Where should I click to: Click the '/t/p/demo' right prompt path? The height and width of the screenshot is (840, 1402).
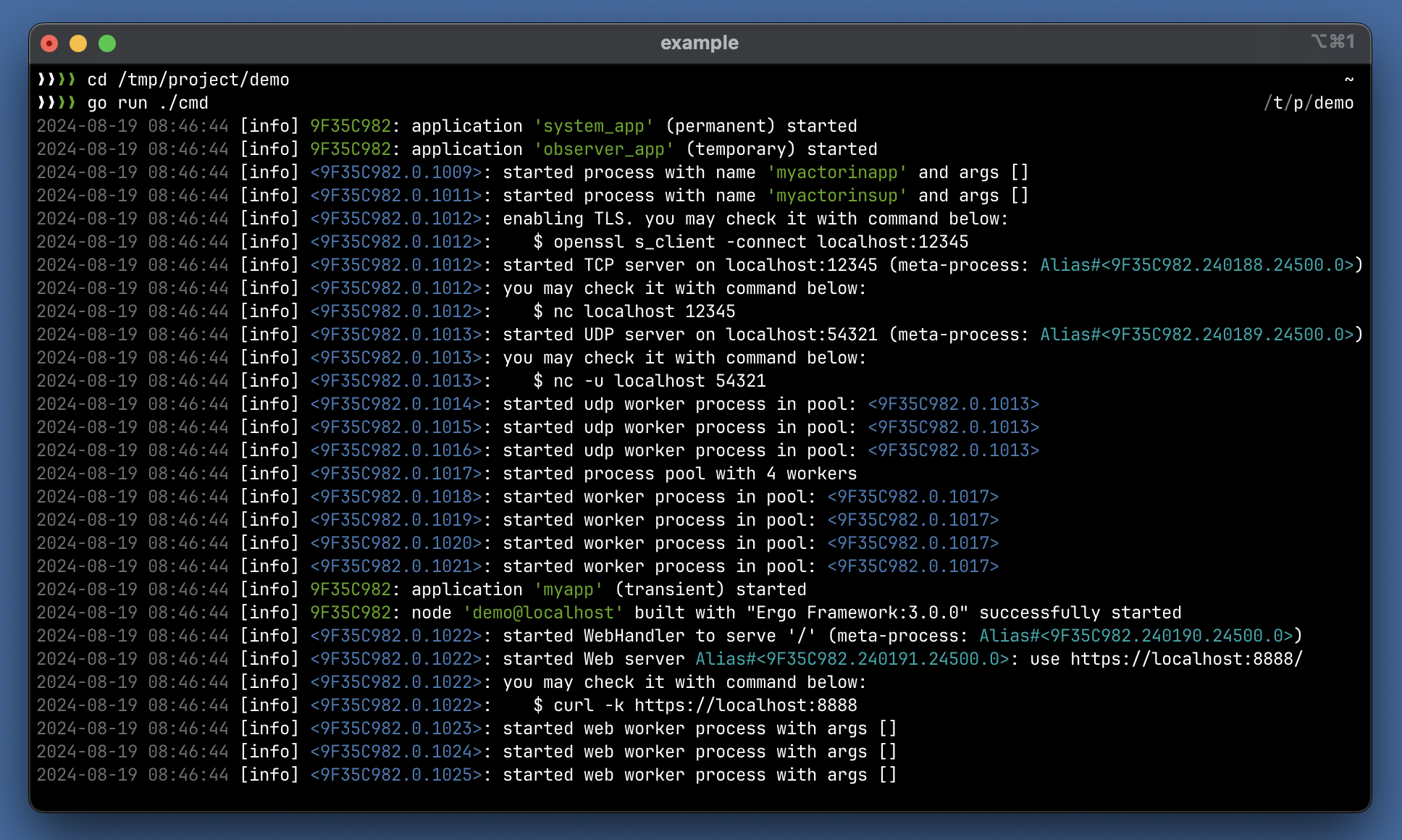(1309, 103)
